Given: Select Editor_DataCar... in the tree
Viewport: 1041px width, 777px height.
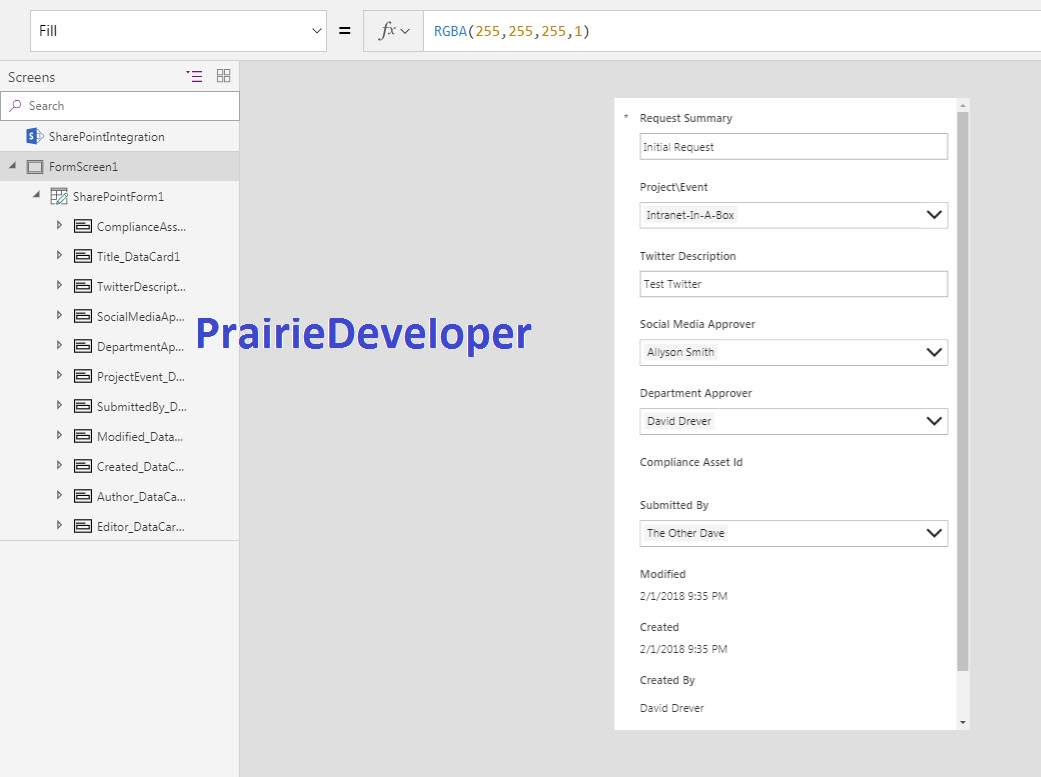Looking at the screenshot, I should point(141,527).
